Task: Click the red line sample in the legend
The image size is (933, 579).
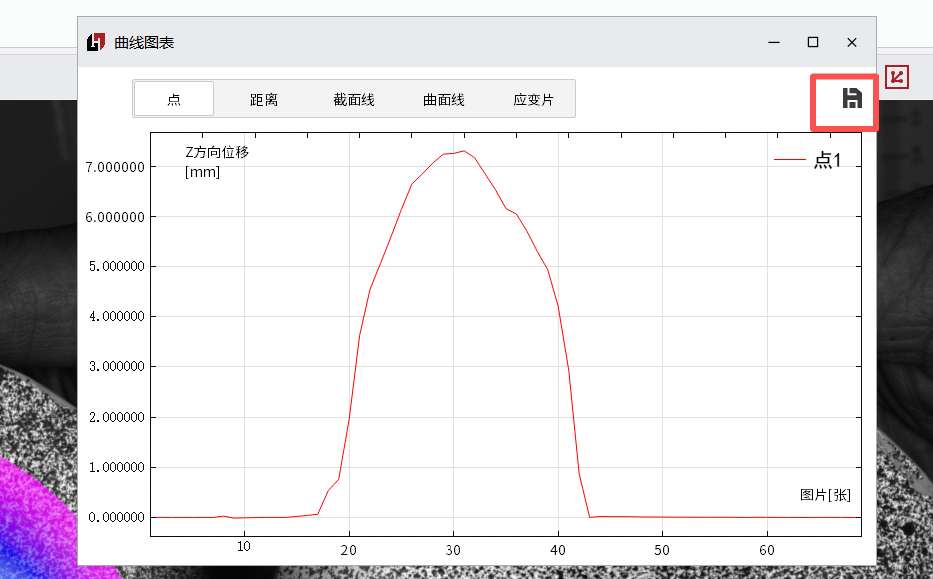Action: point(790,160)
